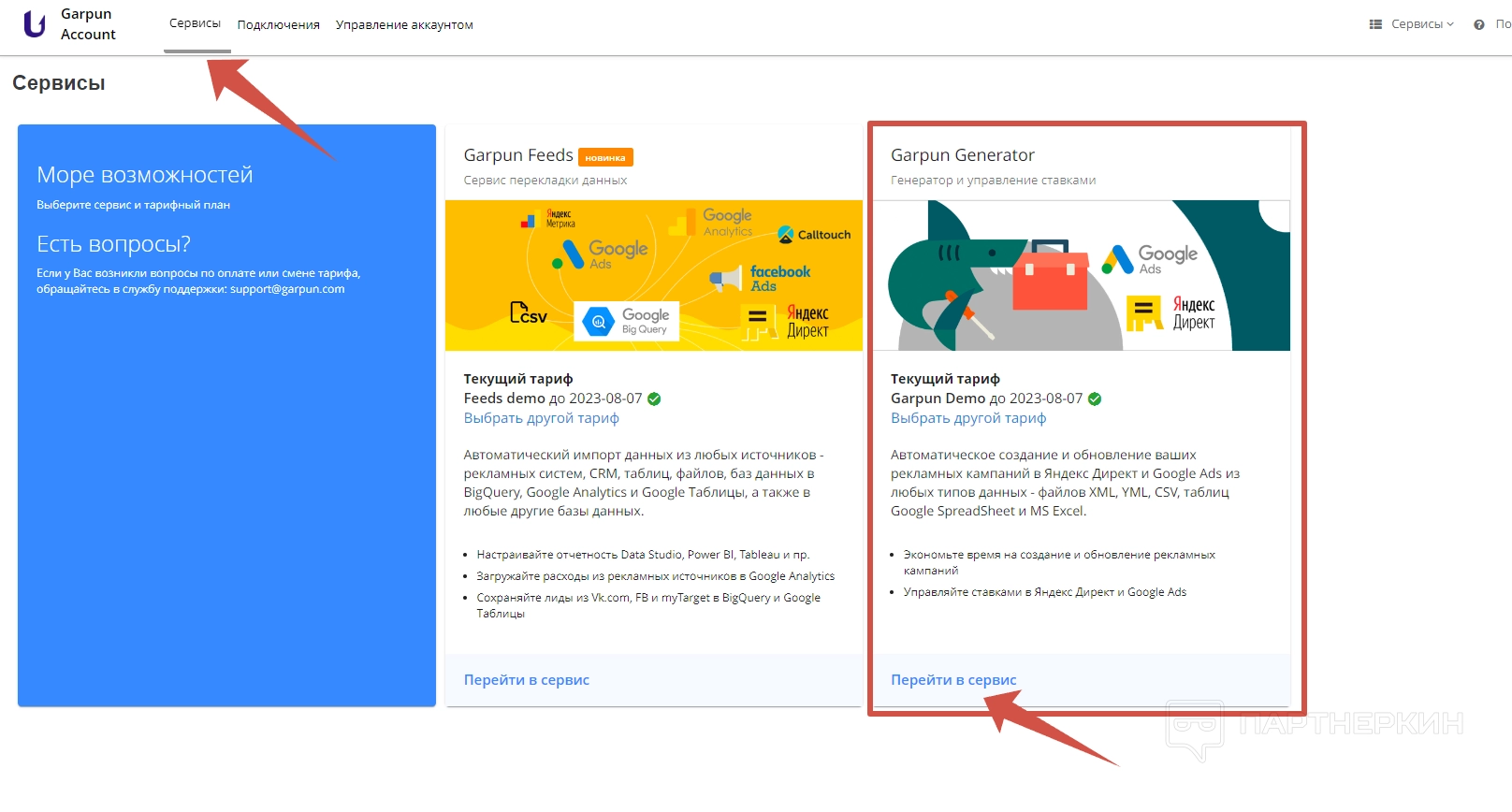Click the orange новинка badge
This screenshot has height=812, width=1512.
pyautogui.click(x=605, y=157)
